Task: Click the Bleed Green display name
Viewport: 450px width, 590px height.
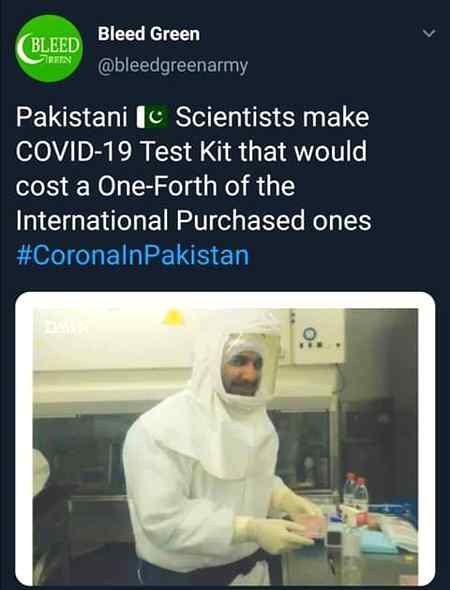Action: point(149,34)
